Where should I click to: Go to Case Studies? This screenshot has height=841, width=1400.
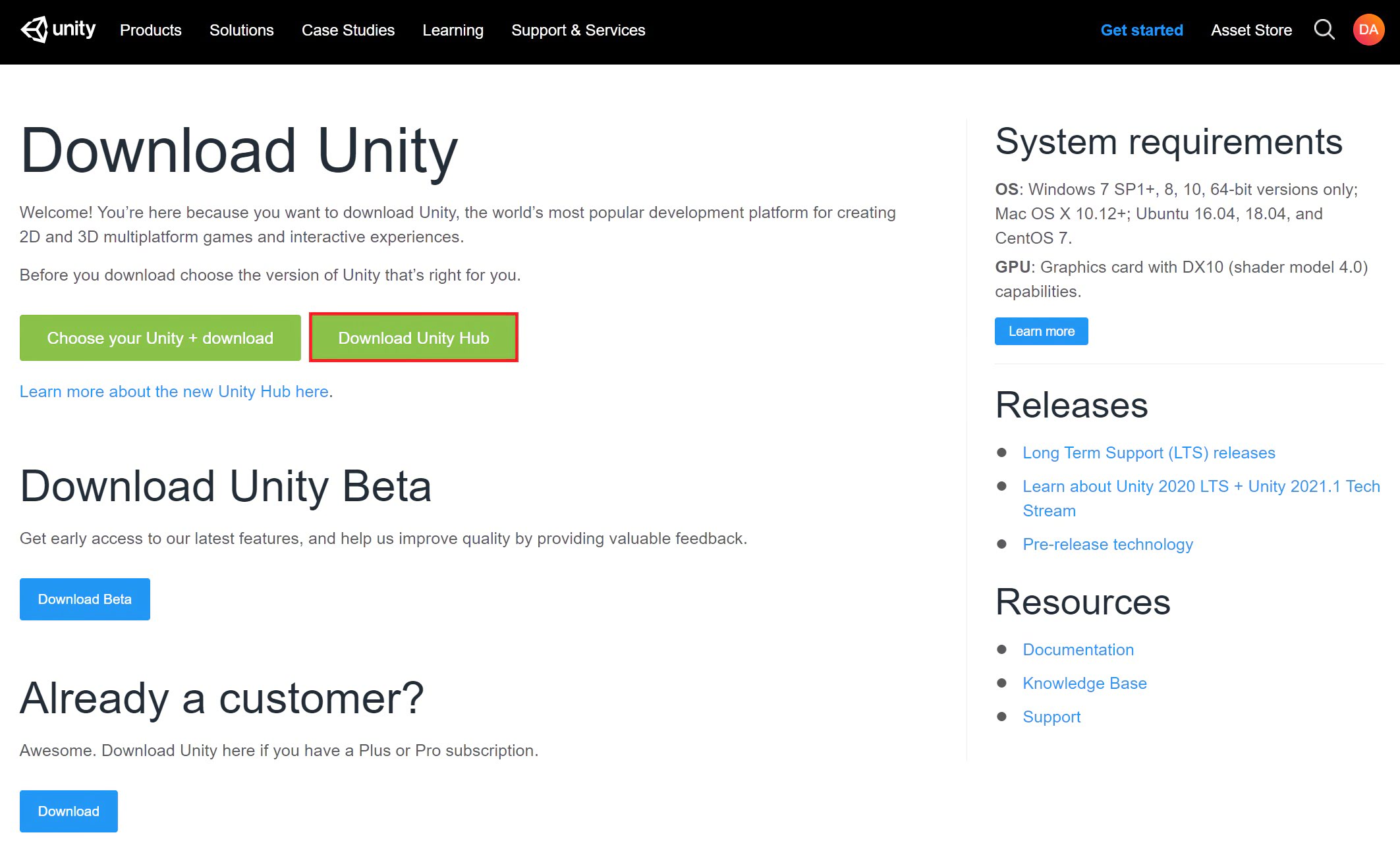click(348, 30)
